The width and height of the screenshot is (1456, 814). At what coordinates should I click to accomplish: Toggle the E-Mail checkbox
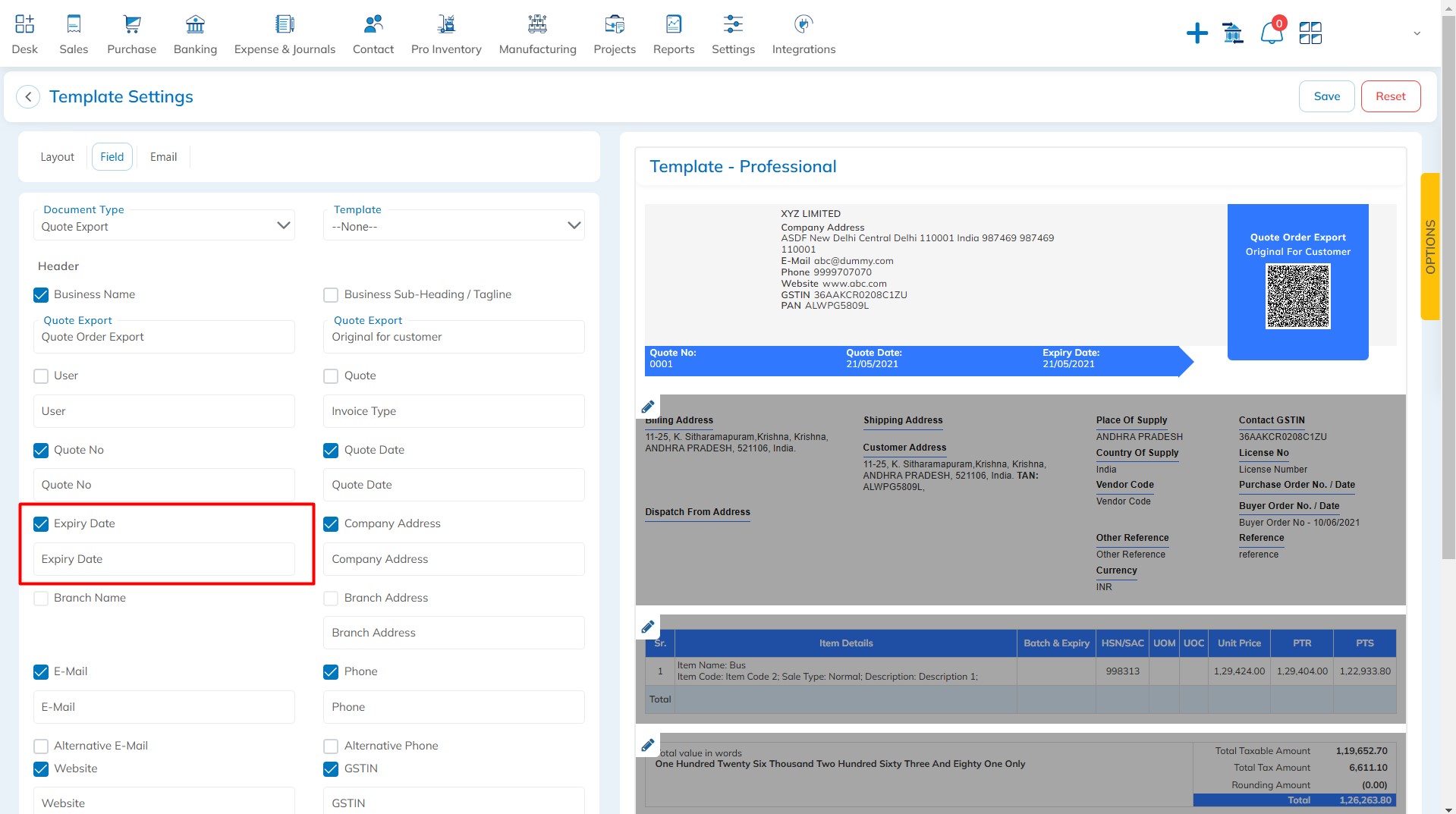tap(41, 672)
